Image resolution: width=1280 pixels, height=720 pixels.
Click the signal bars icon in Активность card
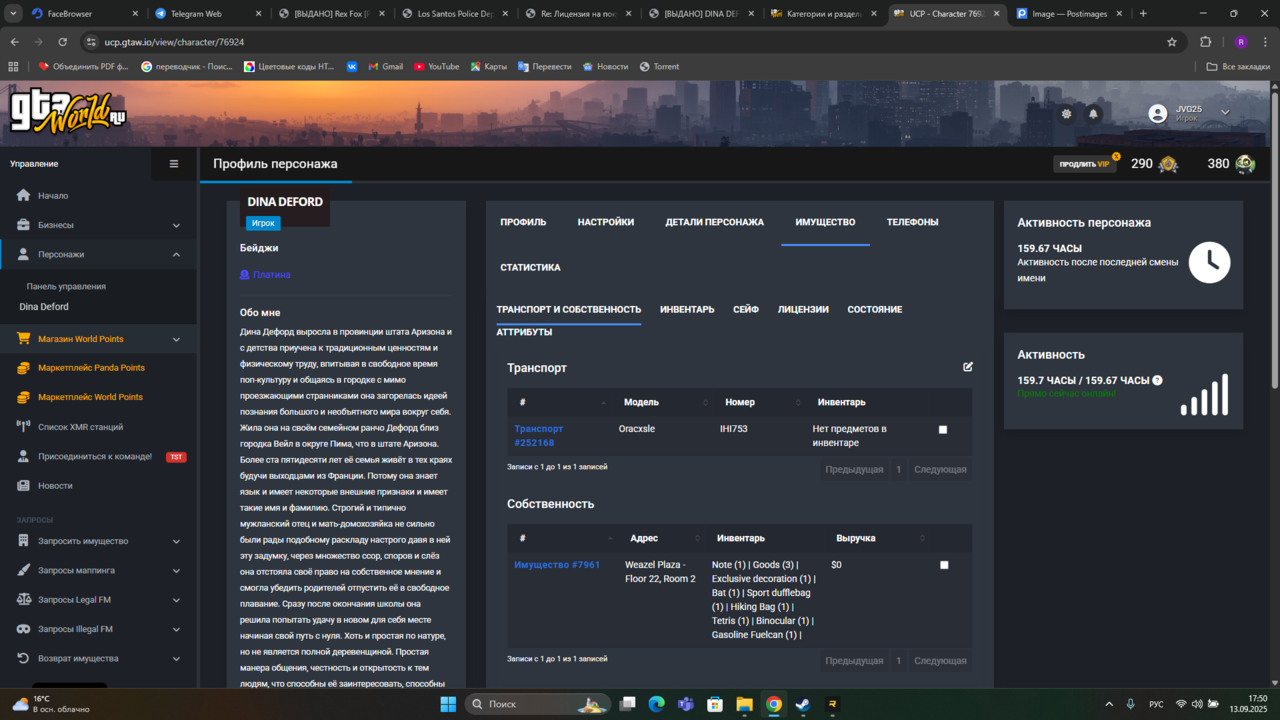pos(1204,394)
